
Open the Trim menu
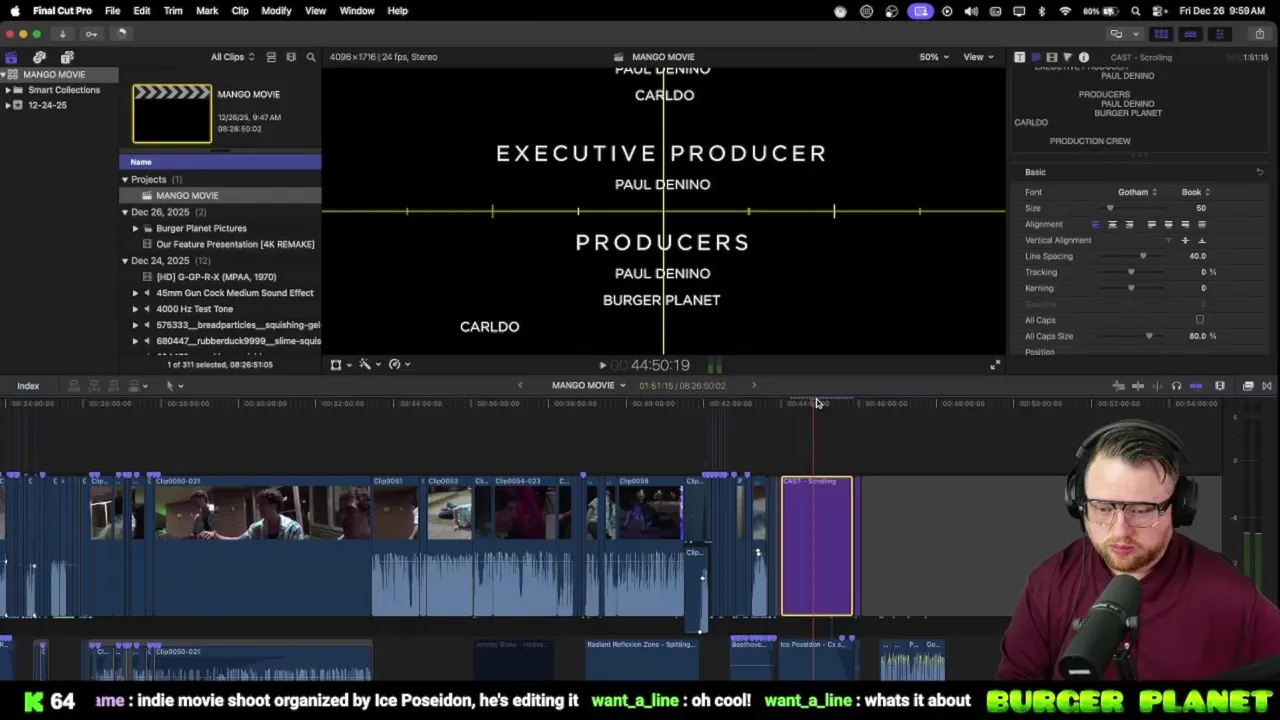173,11
